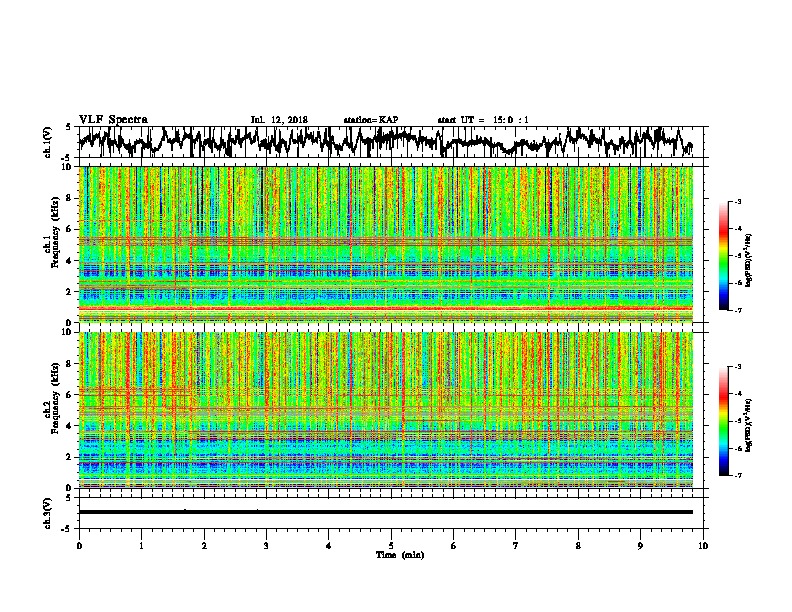Click the 7 tick on the time axis

pyautogui.click(x=516, y=546)
